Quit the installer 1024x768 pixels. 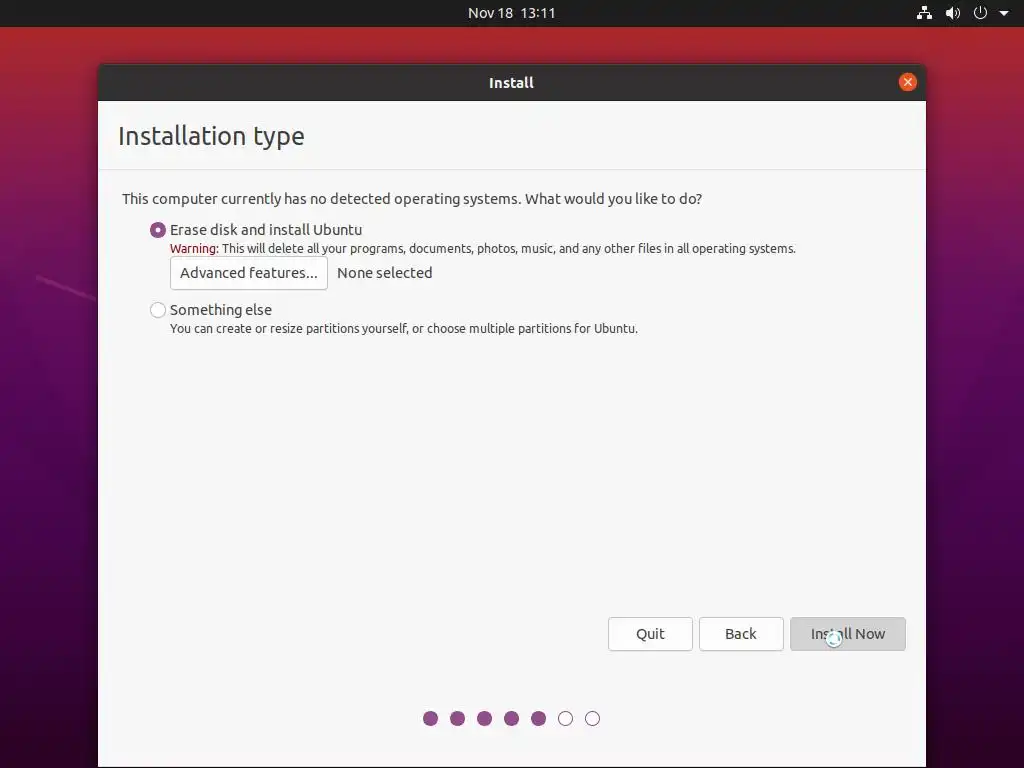[x=650, y=634]
